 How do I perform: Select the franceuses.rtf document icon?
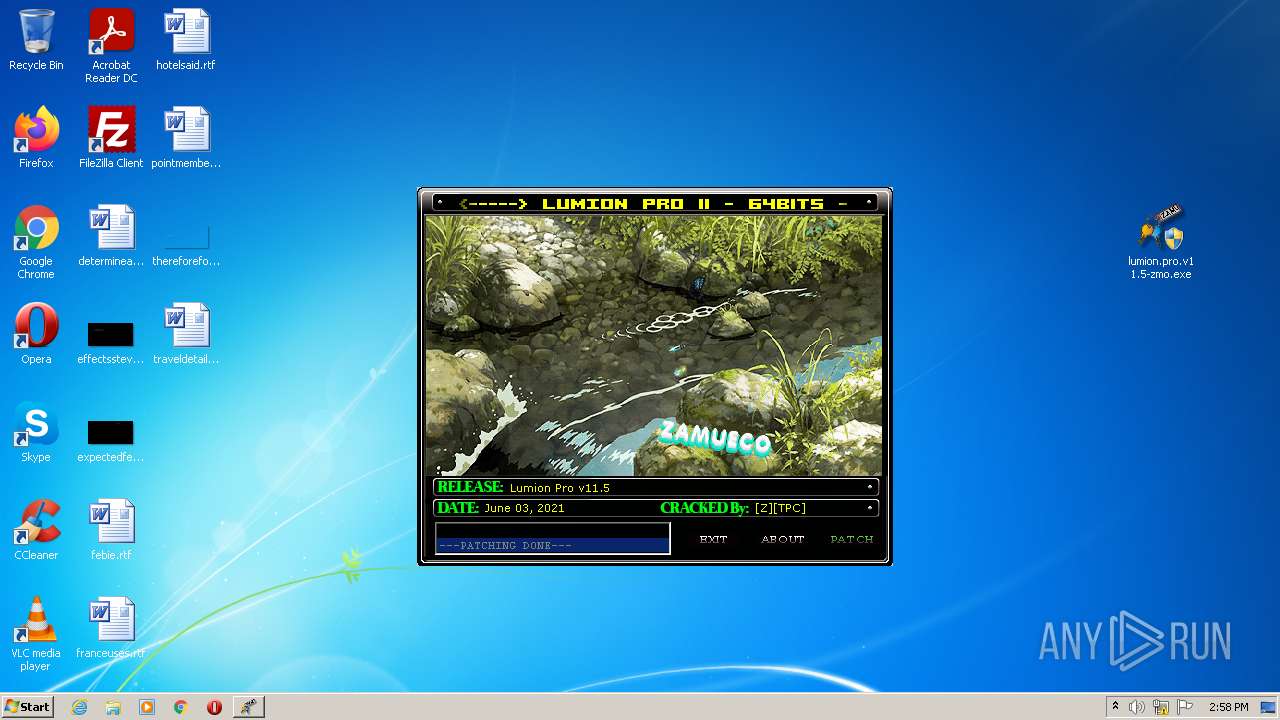point(111,629)
